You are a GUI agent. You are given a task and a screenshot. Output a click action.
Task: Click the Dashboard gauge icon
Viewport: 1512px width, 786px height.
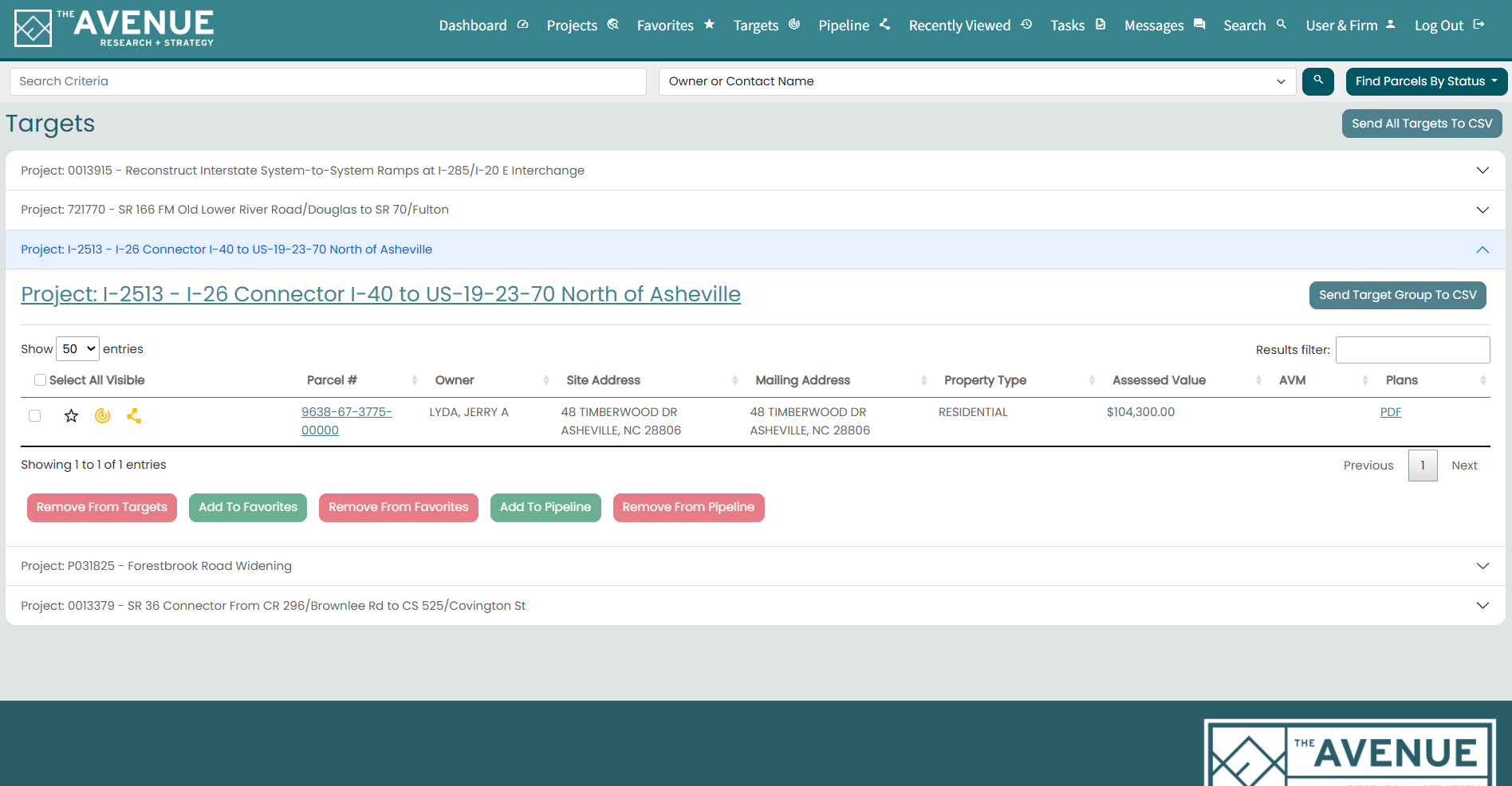[522, 25]
